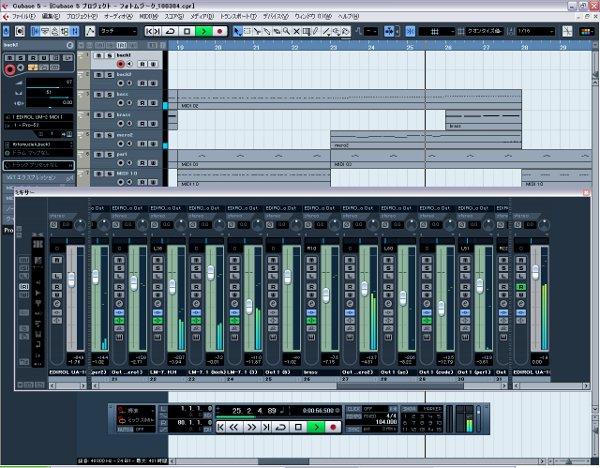Screen dimensions: 600x468
Task: Start playback from top toolbar Play button
Action: tap(204, 31)
